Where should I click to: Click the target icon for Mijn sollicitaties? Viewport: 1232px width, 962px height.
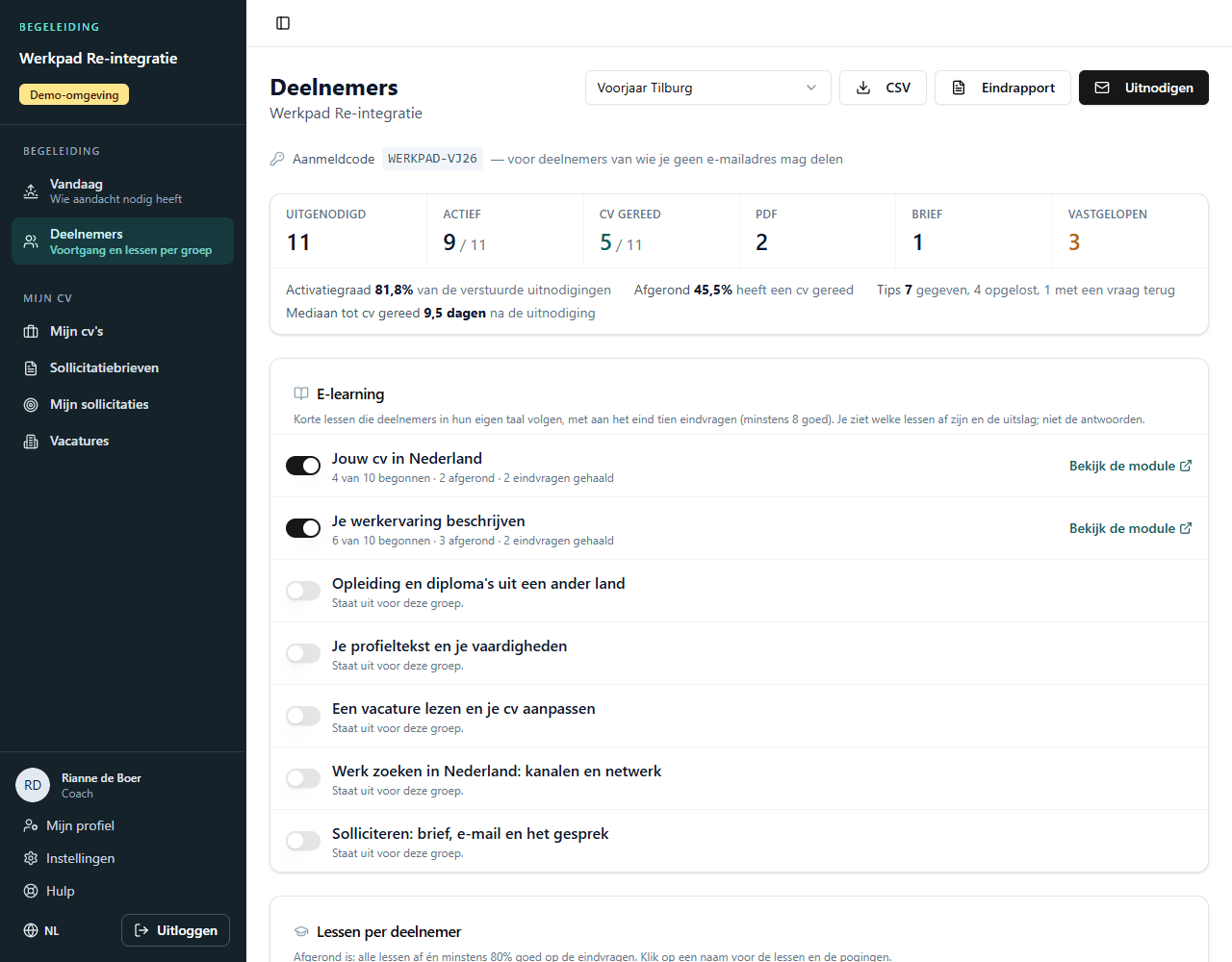tap(31, 405)
